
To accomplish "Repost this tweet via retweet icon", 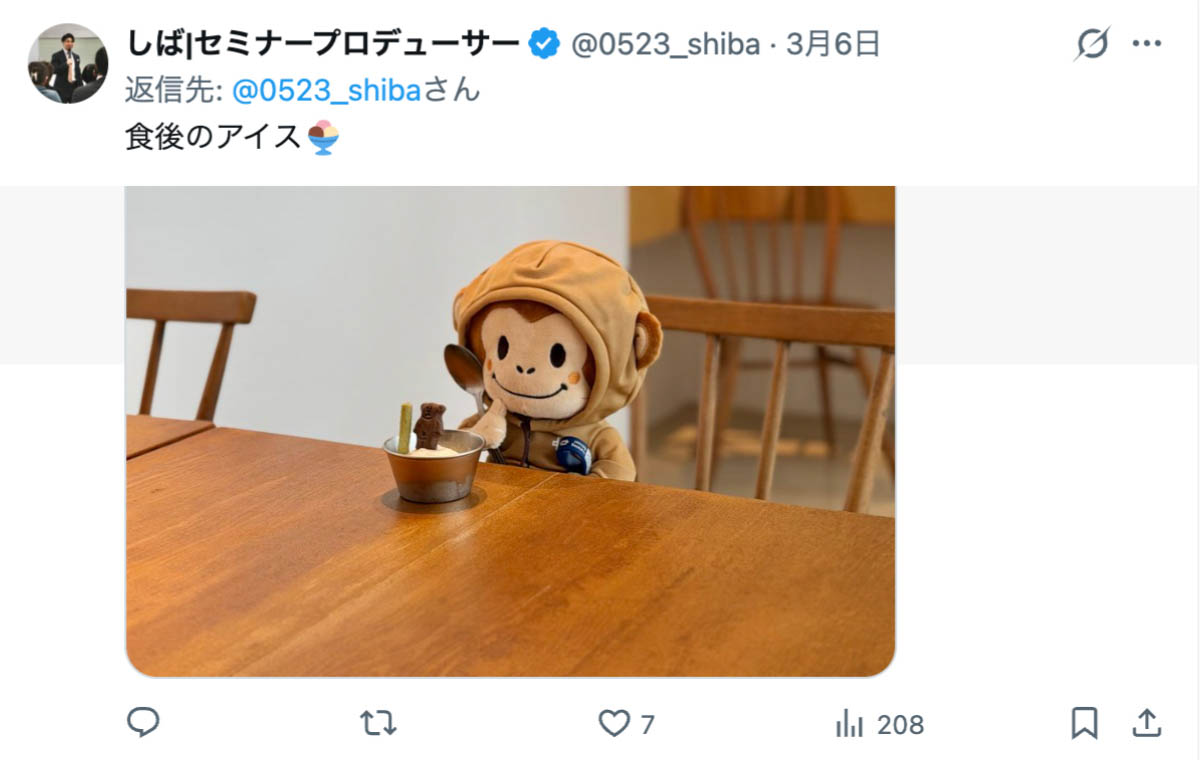I will click(378, 723).
